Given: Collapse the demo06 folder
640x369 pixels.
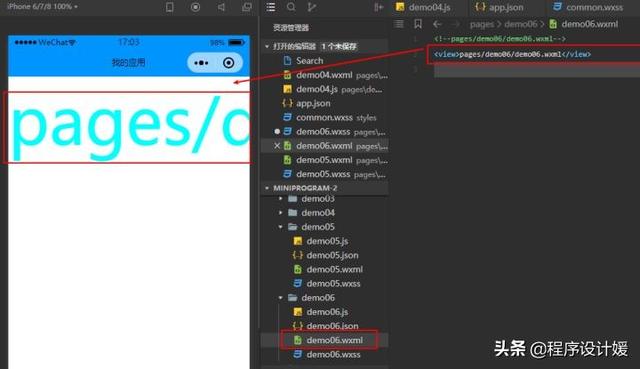Looking at the screenshot, I should pyautogui.click(x=280, y=298).
